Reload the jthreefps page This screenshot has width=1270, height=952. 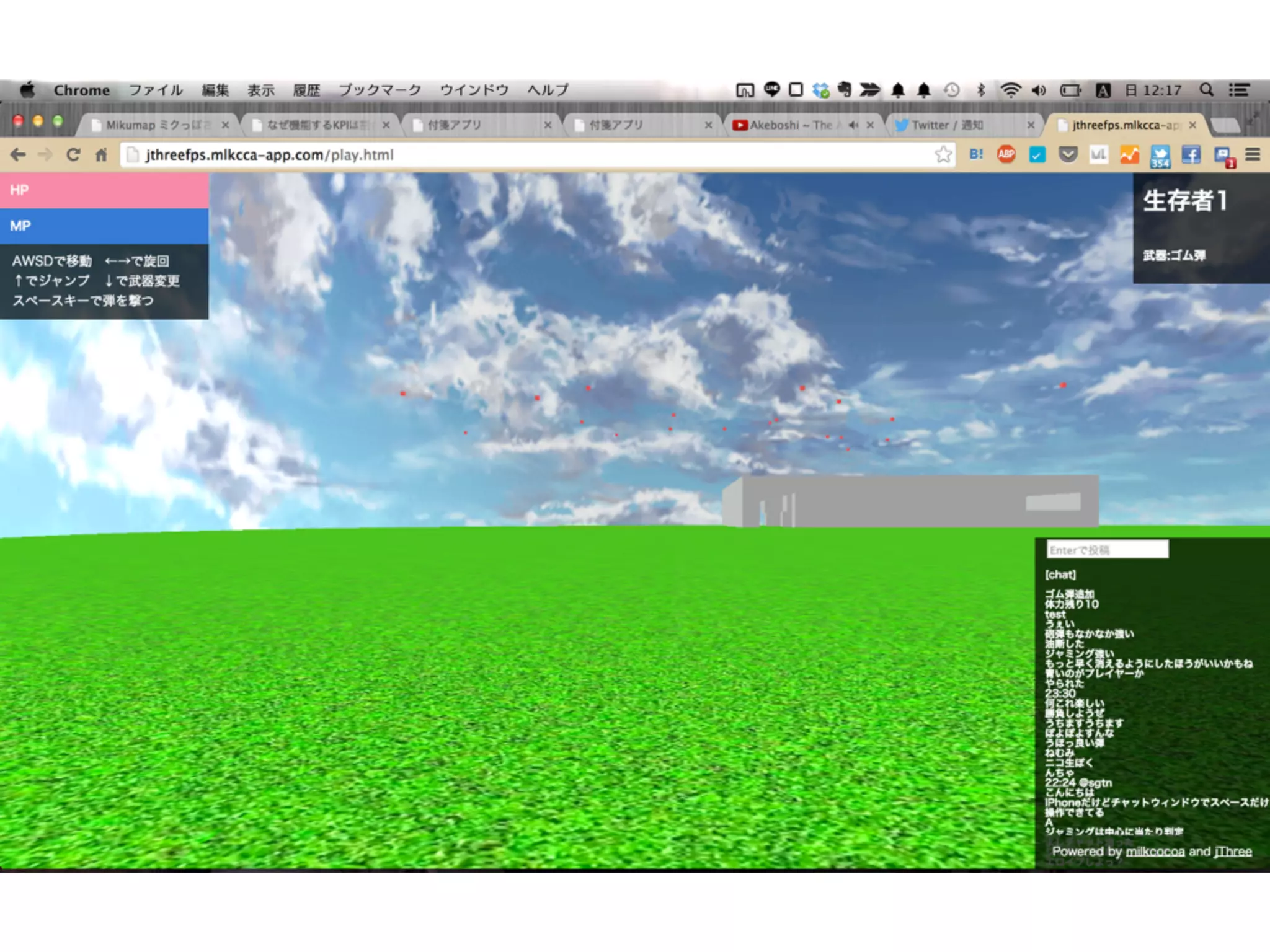pyautogui.click(x=73, y=154)
